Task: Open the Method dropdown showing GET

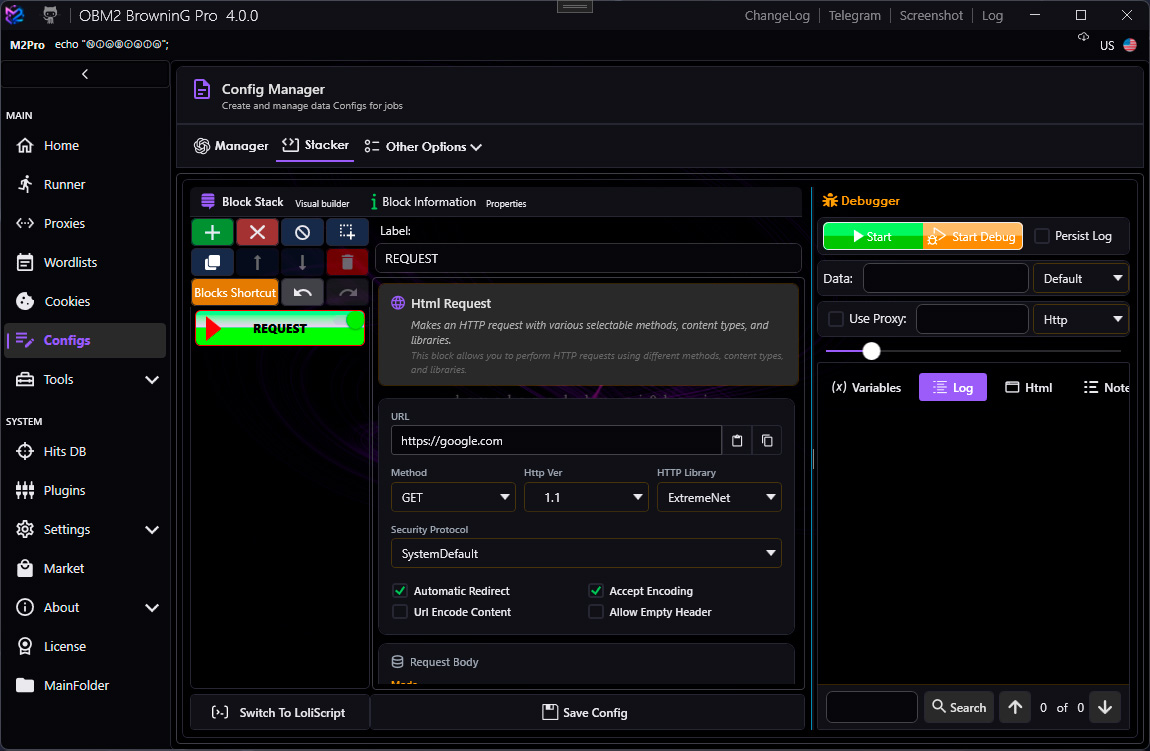Action: [453, 497]
